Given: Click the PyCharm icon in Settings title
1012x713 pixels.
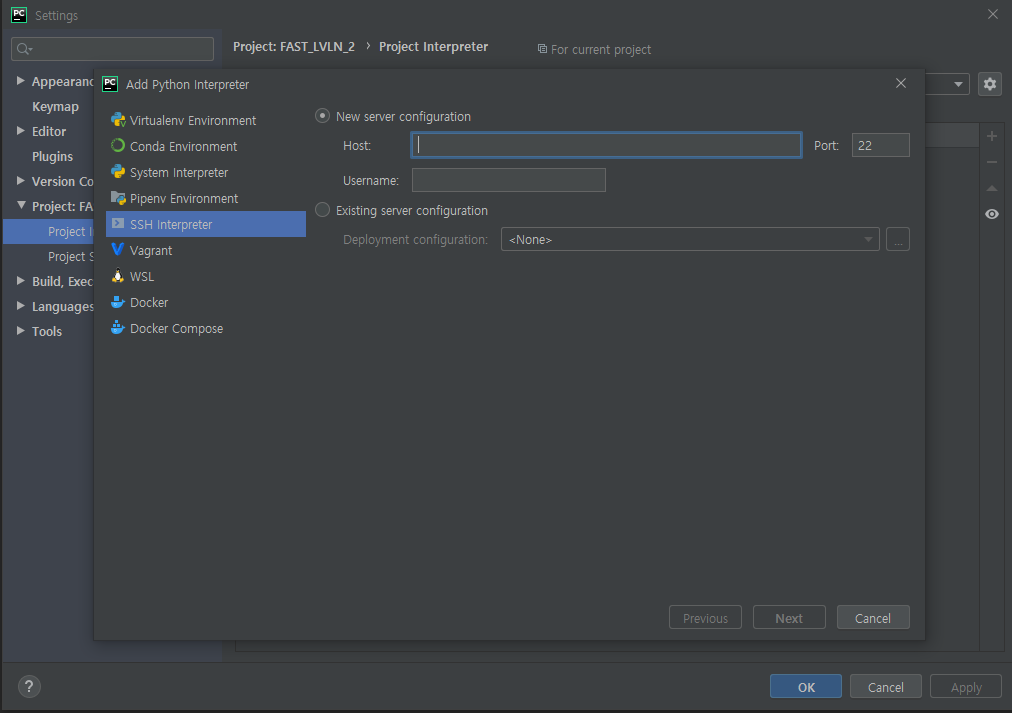Looking at the screenshot, I should pyautogui.click(x=19, y=15).
